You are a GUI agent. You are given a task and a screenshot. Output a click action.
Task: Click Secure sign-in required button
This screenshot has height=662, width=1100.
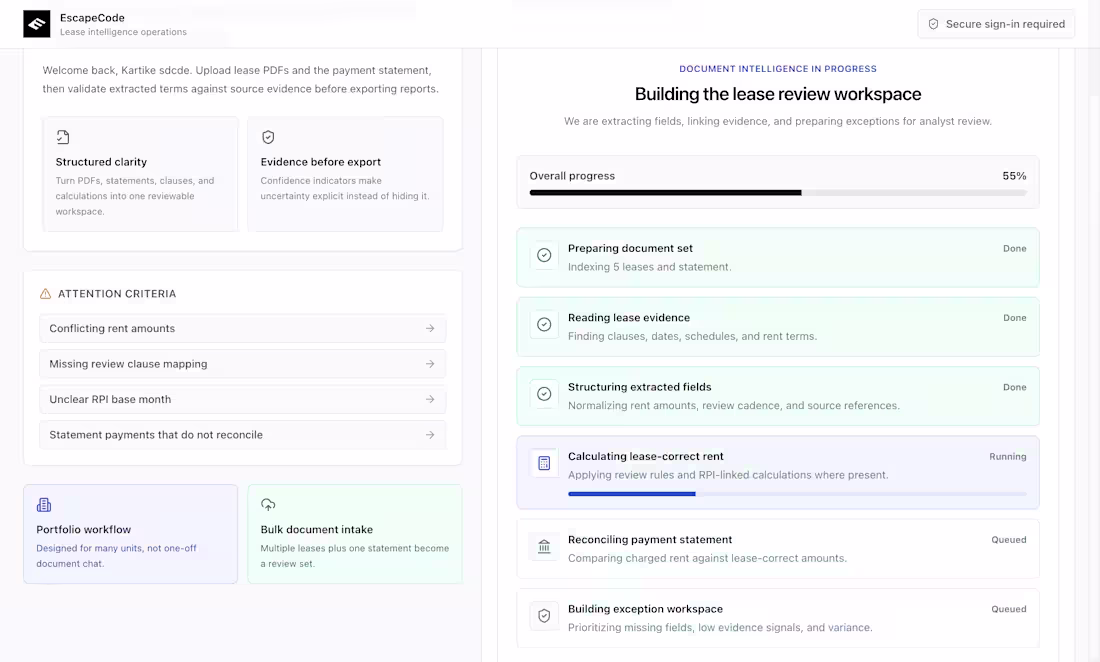point(996,24)
